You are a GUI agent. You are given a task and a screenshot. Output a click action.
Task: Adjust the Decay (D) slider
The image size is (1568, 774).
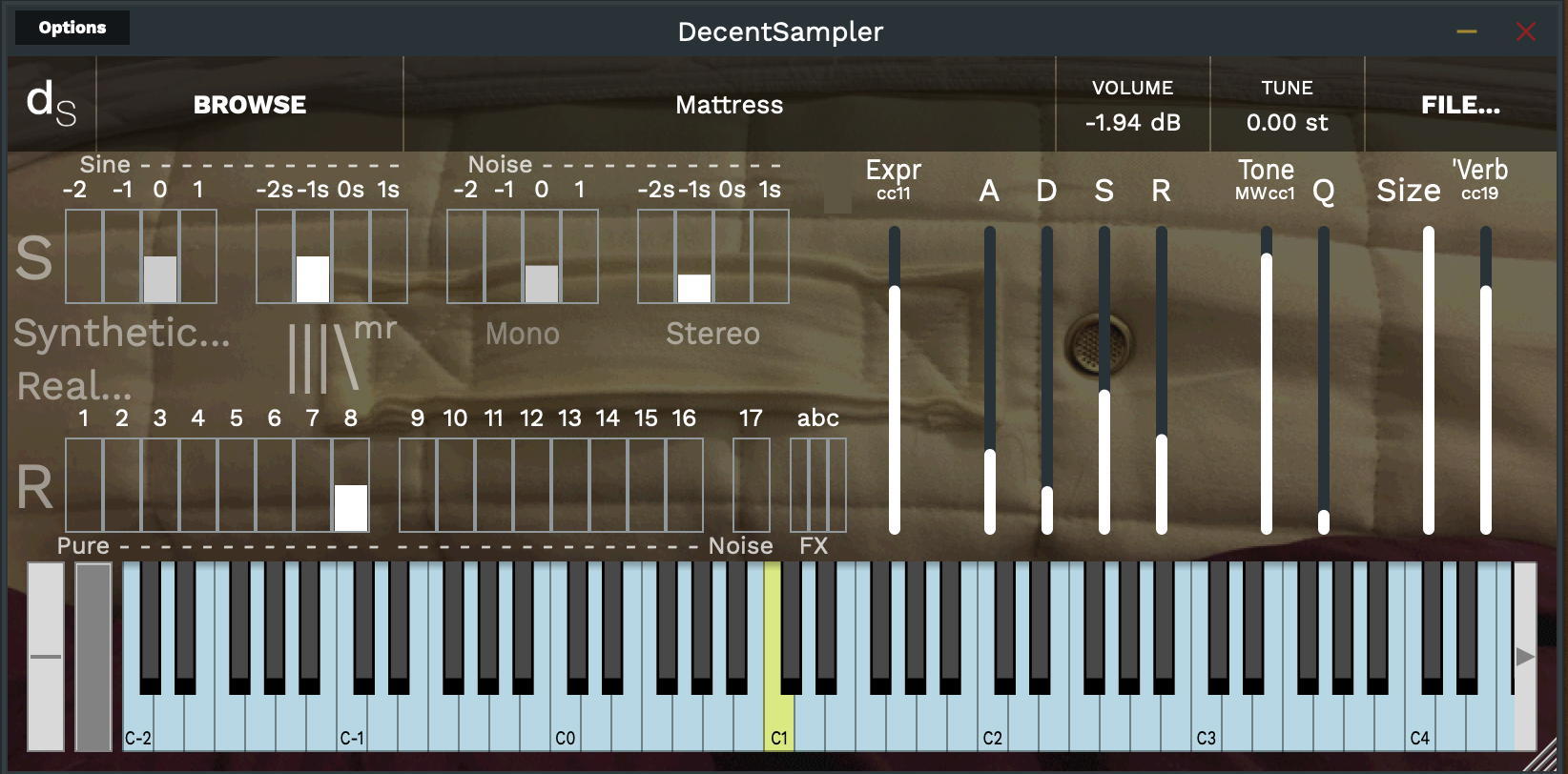coord(1047,379)
